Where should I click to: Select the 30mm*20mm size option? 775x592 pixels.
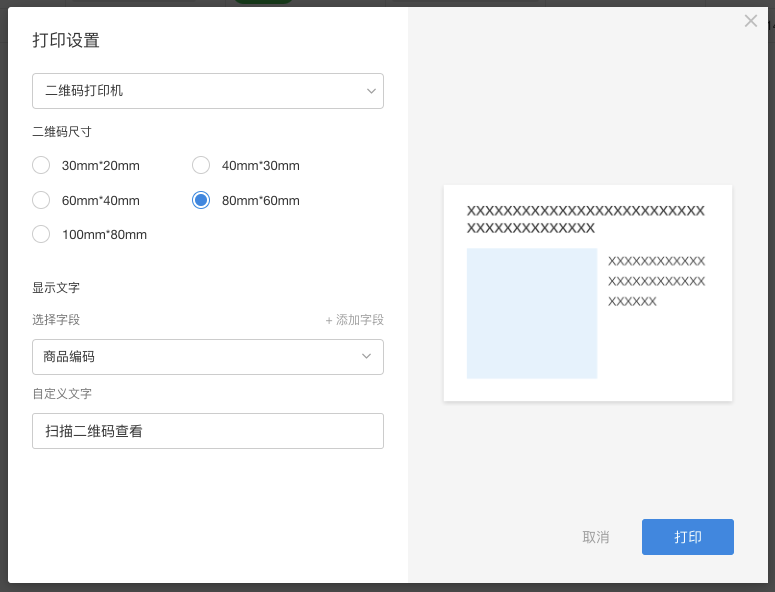click(x=41, y=165)
